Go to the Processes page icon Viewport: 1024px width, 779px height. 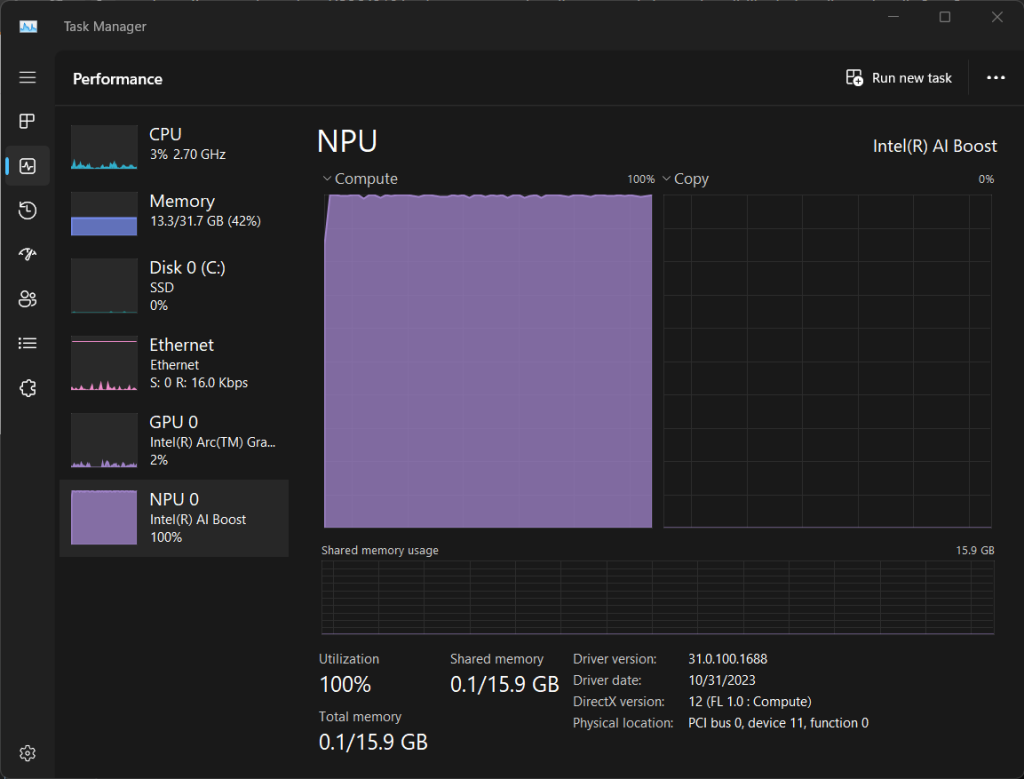click(27, 121)
